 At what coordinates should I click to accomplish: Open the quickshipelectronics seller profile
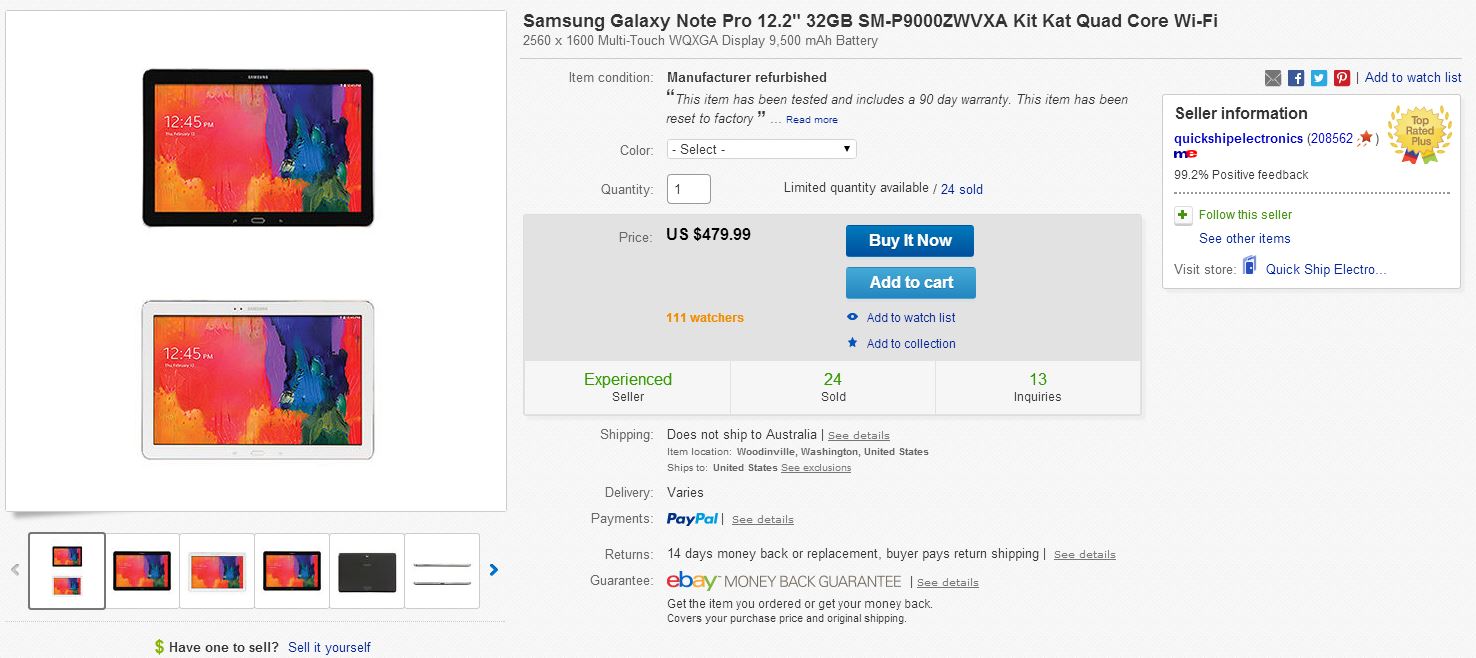1238,138
